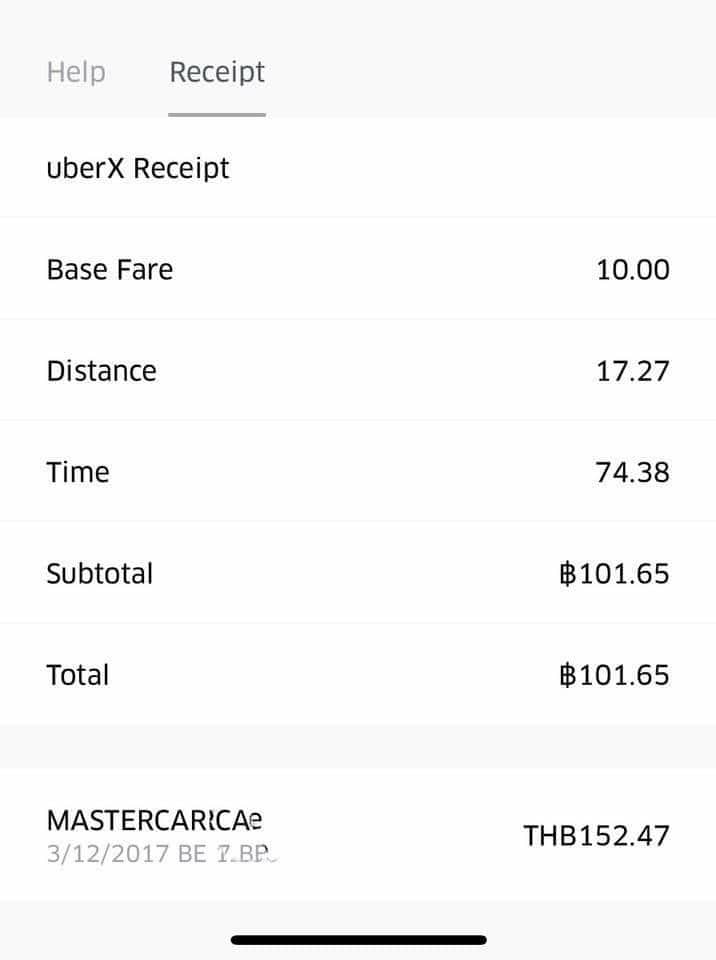Tap the Total amount ฿101.65
The width and height of the screenshot is (716, 960).
(614, 675)
